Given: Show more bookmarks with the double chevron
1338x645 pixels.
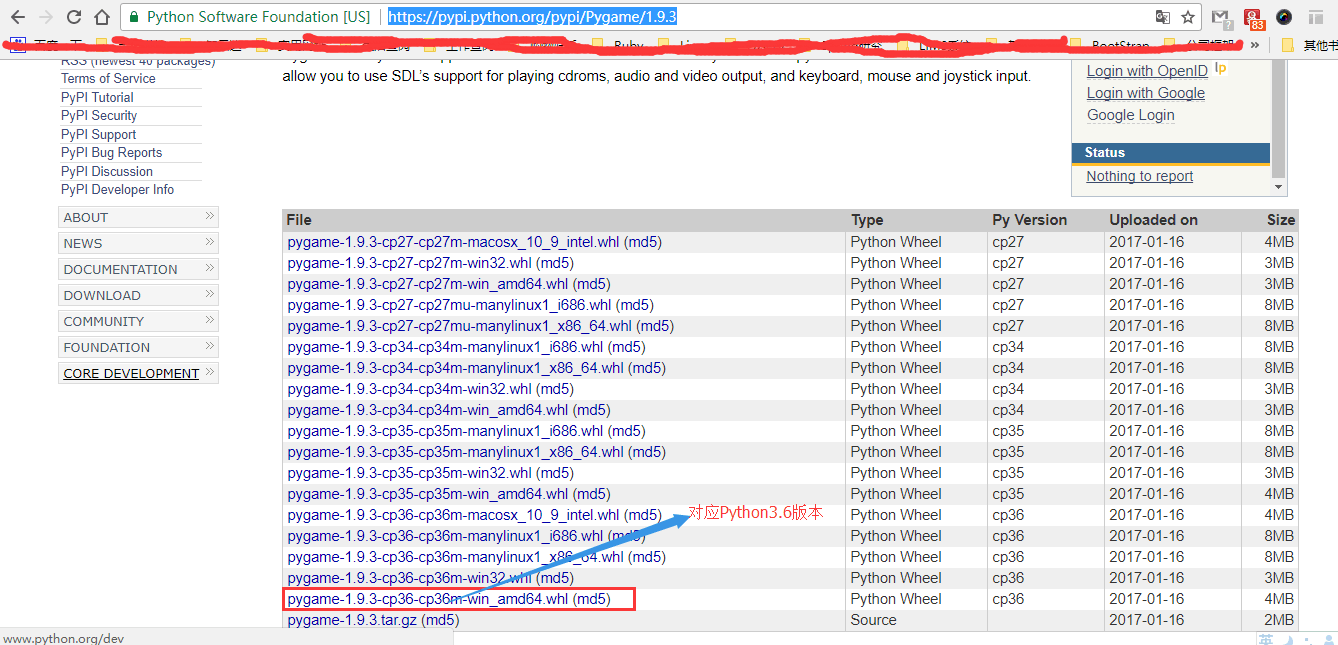Looking at the screenshot, I should (1254, 45).
